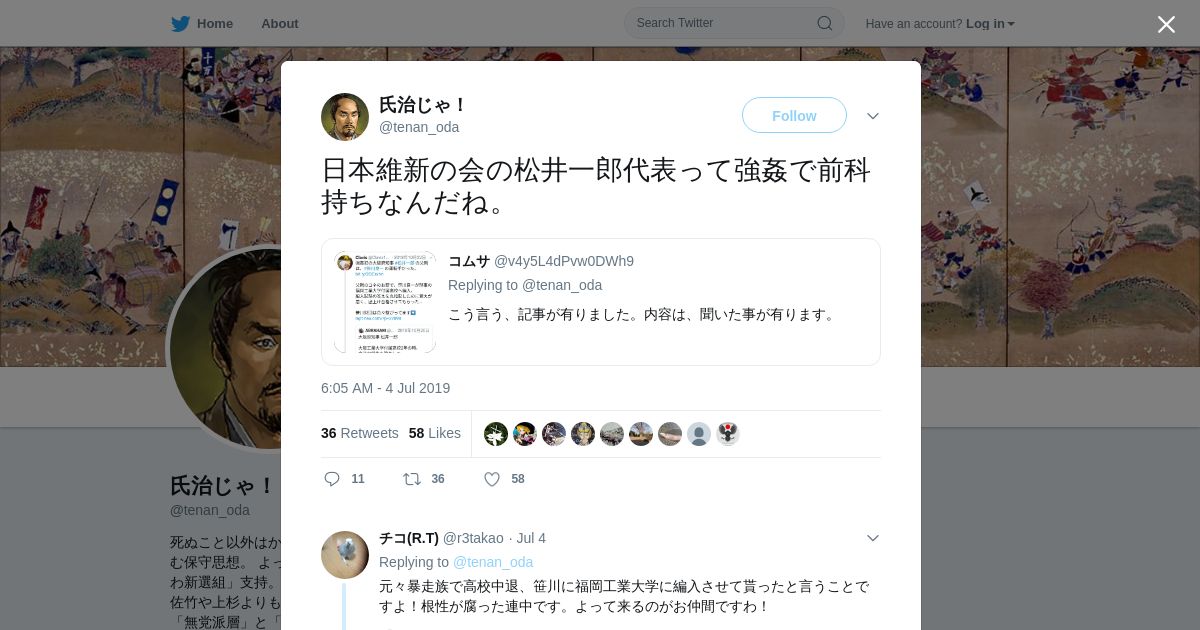Image resolution: width=1200 pixels, height=630 pixels.
Task: Open the @tenan_oda link in reply
Action: point(493,562)
